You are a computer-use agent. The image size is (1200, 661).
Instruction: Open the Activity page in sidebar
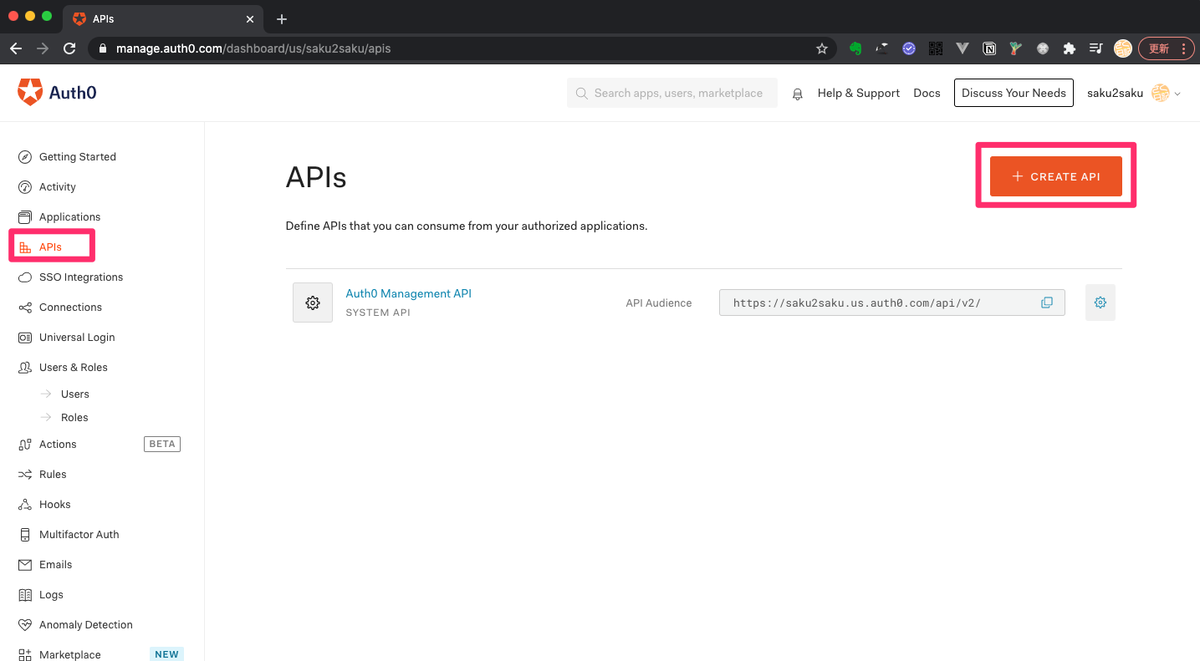tap(47, 187)
